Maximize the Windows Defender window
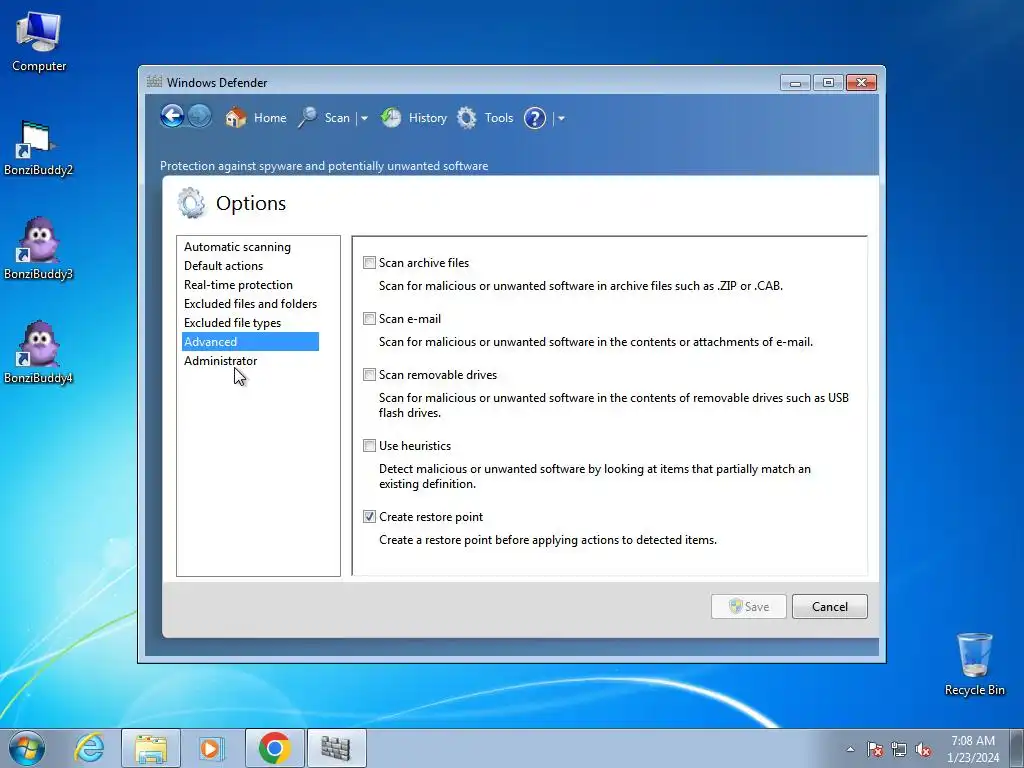1024x768 pixels. click(828, 82)
